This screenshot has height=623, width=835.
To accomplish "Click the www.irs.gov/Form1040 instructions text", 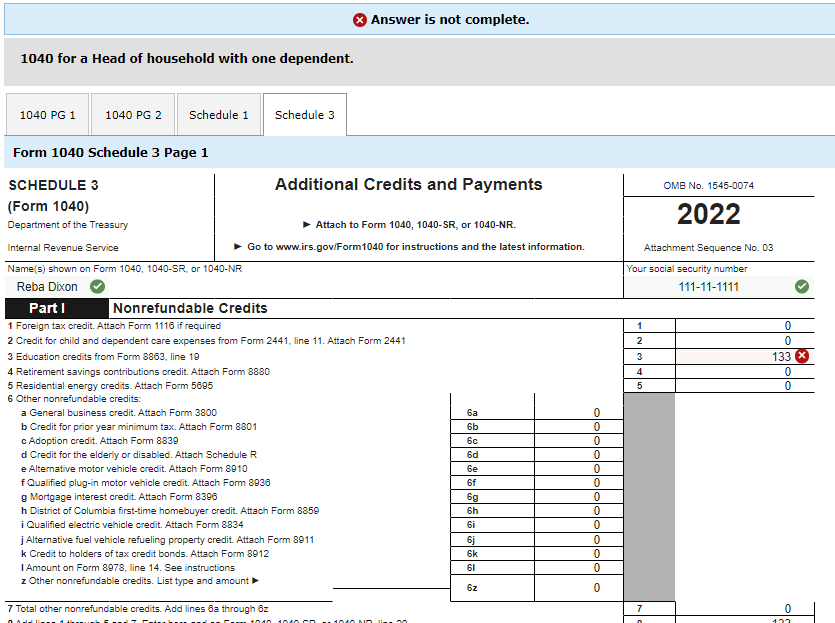I will [415, 247].
